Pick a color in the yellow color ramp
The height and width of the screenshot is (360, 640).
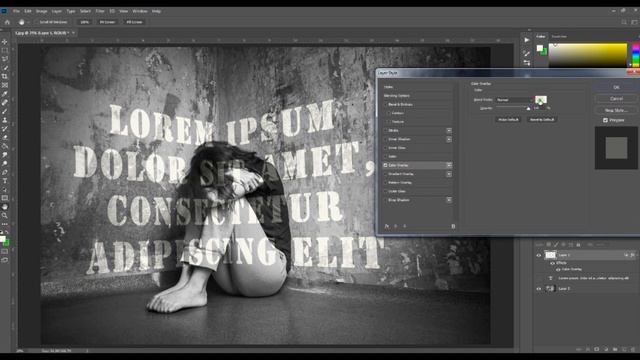click(588, 55)
